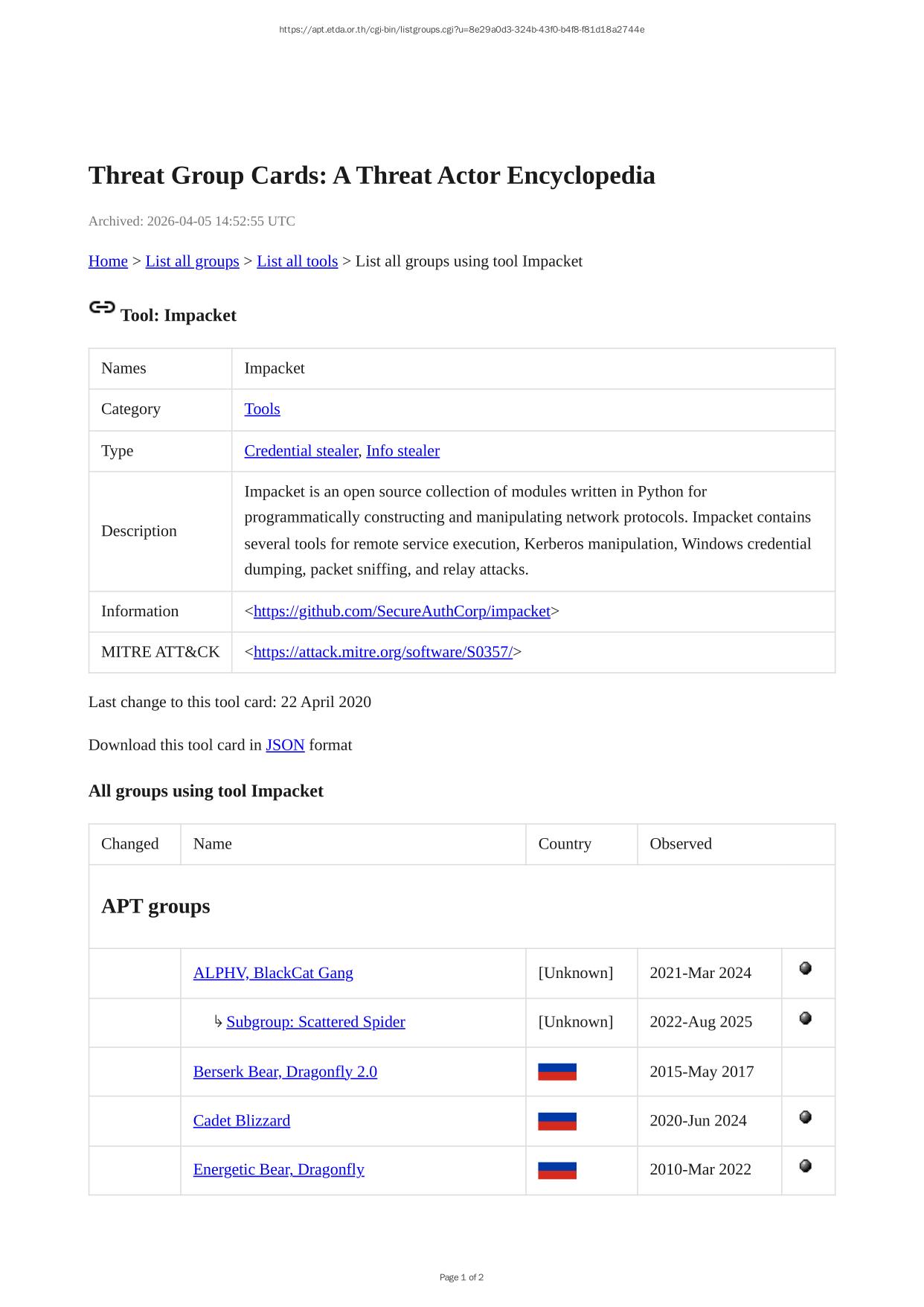The height and width of the screenshot is (1307, 924).
Task: Click the Russian flag in Cadet Blizzard row
Action: [556, 1121]
